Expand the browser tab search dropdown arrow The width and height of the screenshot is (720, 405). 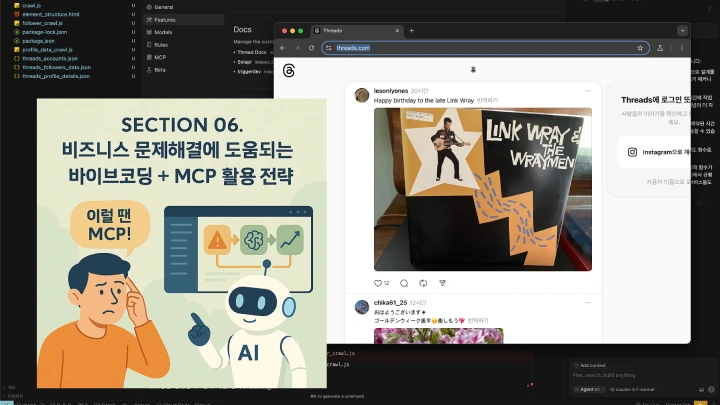point(682,31)
